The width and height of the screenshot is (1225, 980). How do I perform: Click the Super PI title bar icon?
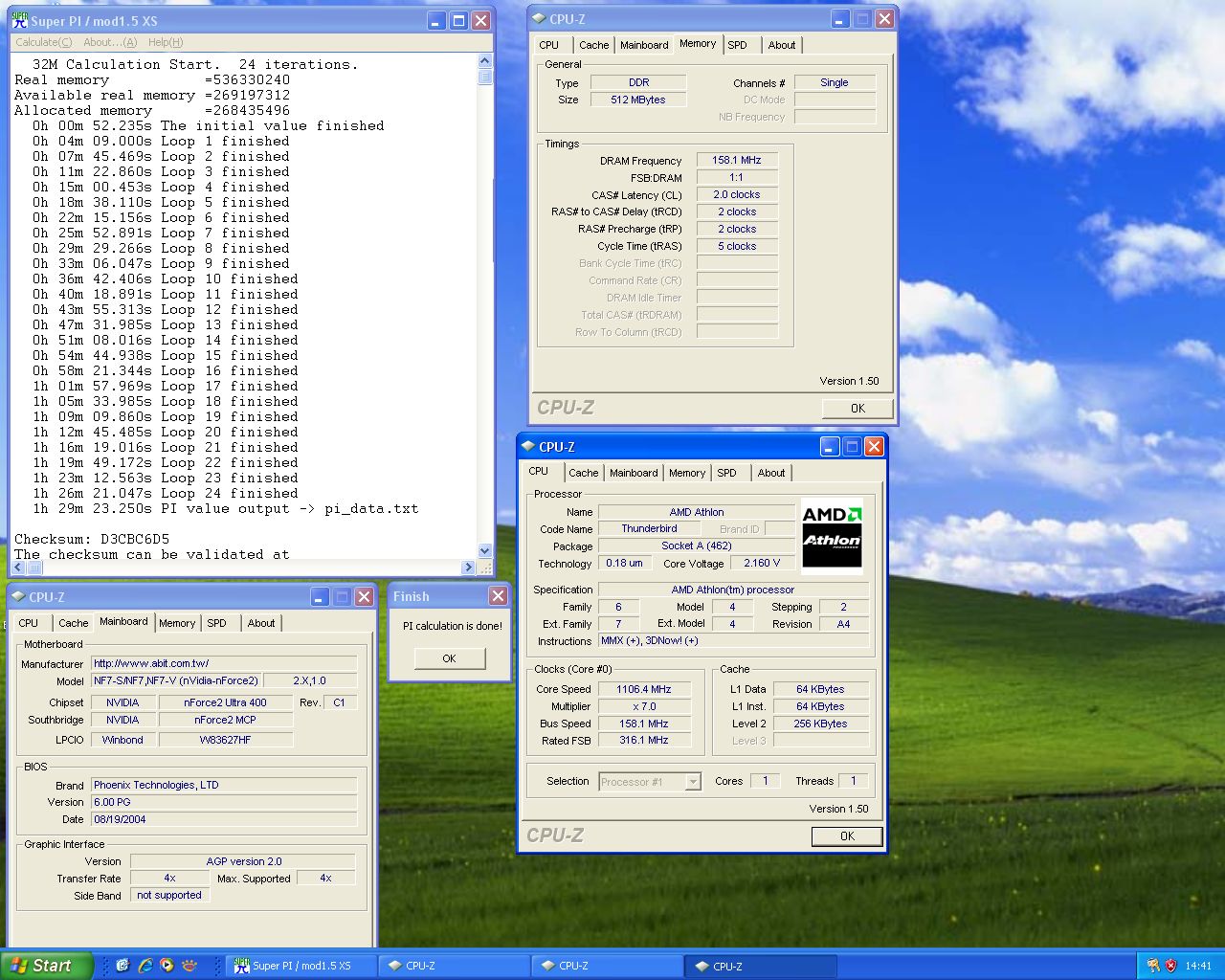point(19,20)
